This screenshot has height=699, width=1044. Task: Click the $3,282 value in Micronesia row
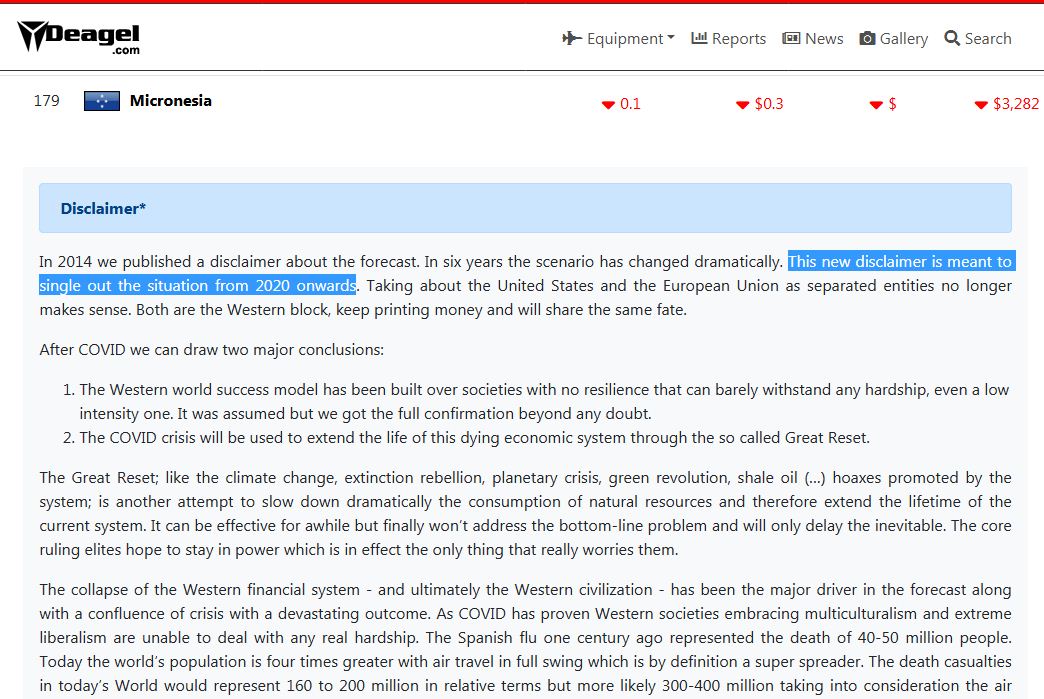click(1016, 104)
